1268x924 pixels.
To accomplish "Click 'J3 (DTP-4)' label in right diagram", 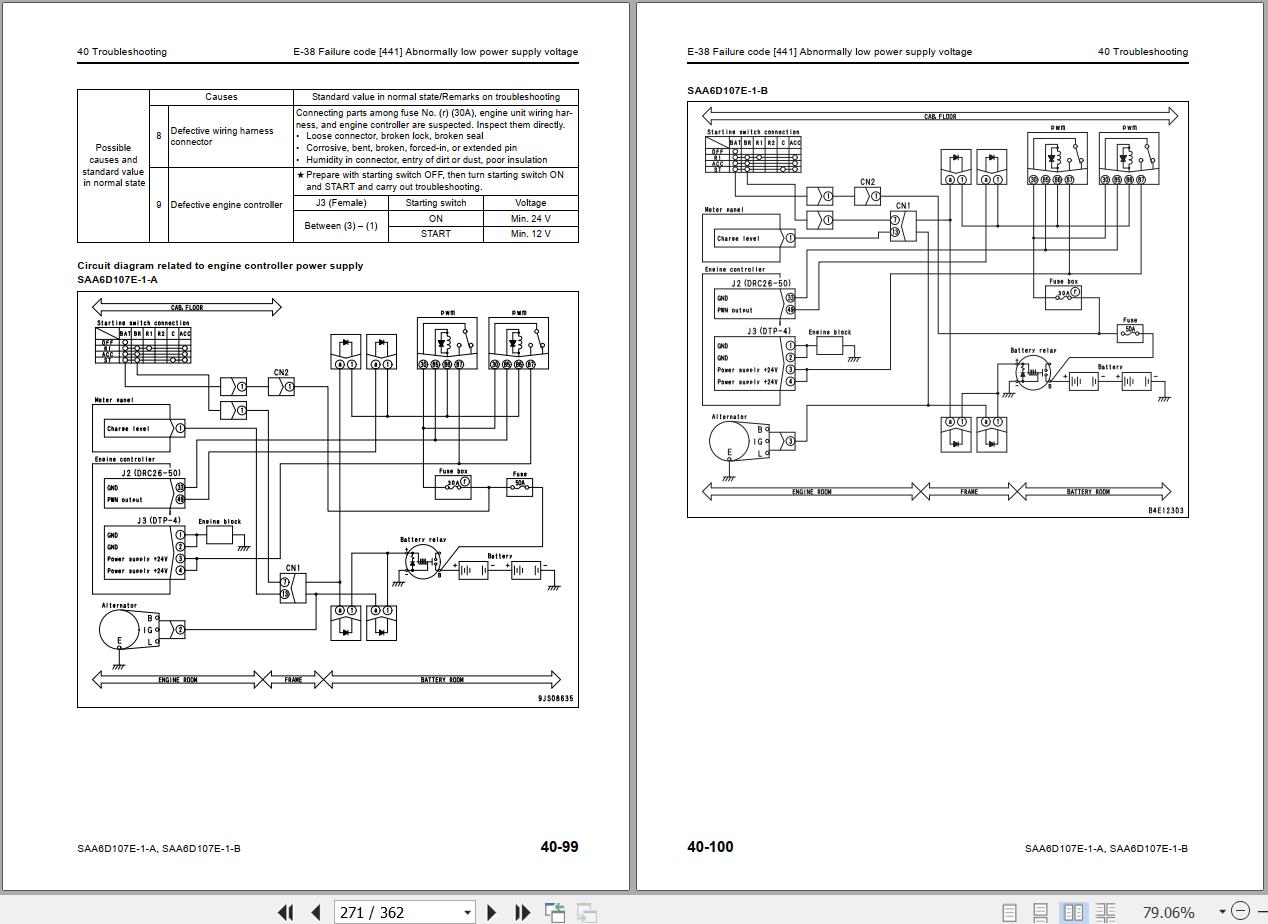I will coord(768,331).
